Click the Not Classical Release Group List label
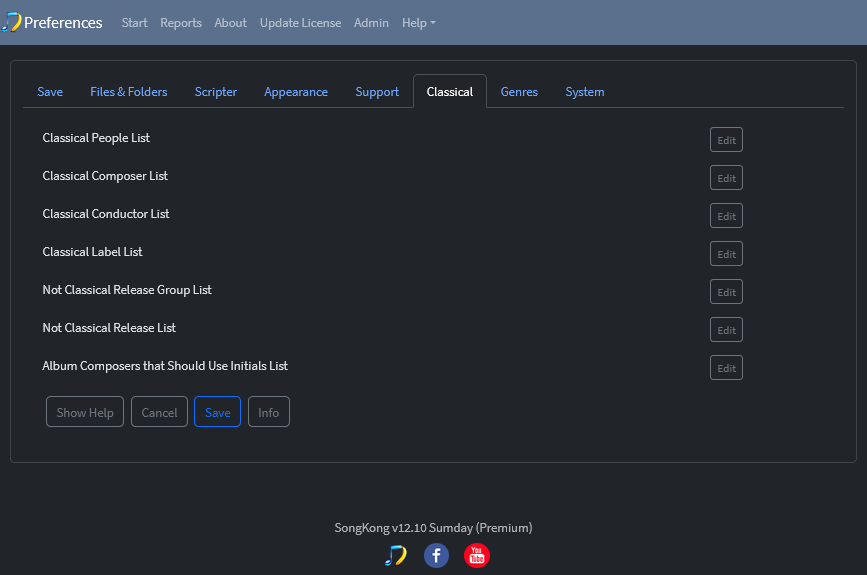This screenshot has height=575, width=867. [x=127, y=290]
